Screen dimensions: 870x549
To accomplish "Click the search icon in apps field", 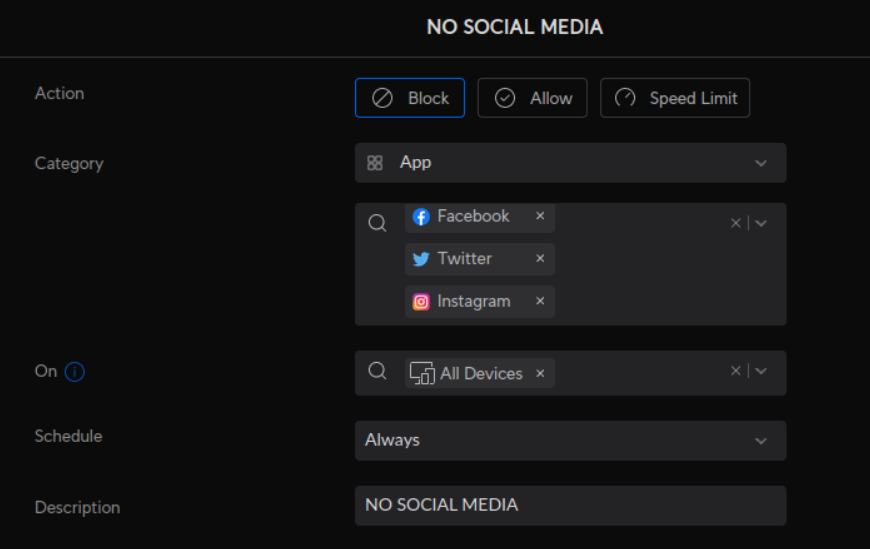I will click(x=377, y=223).
